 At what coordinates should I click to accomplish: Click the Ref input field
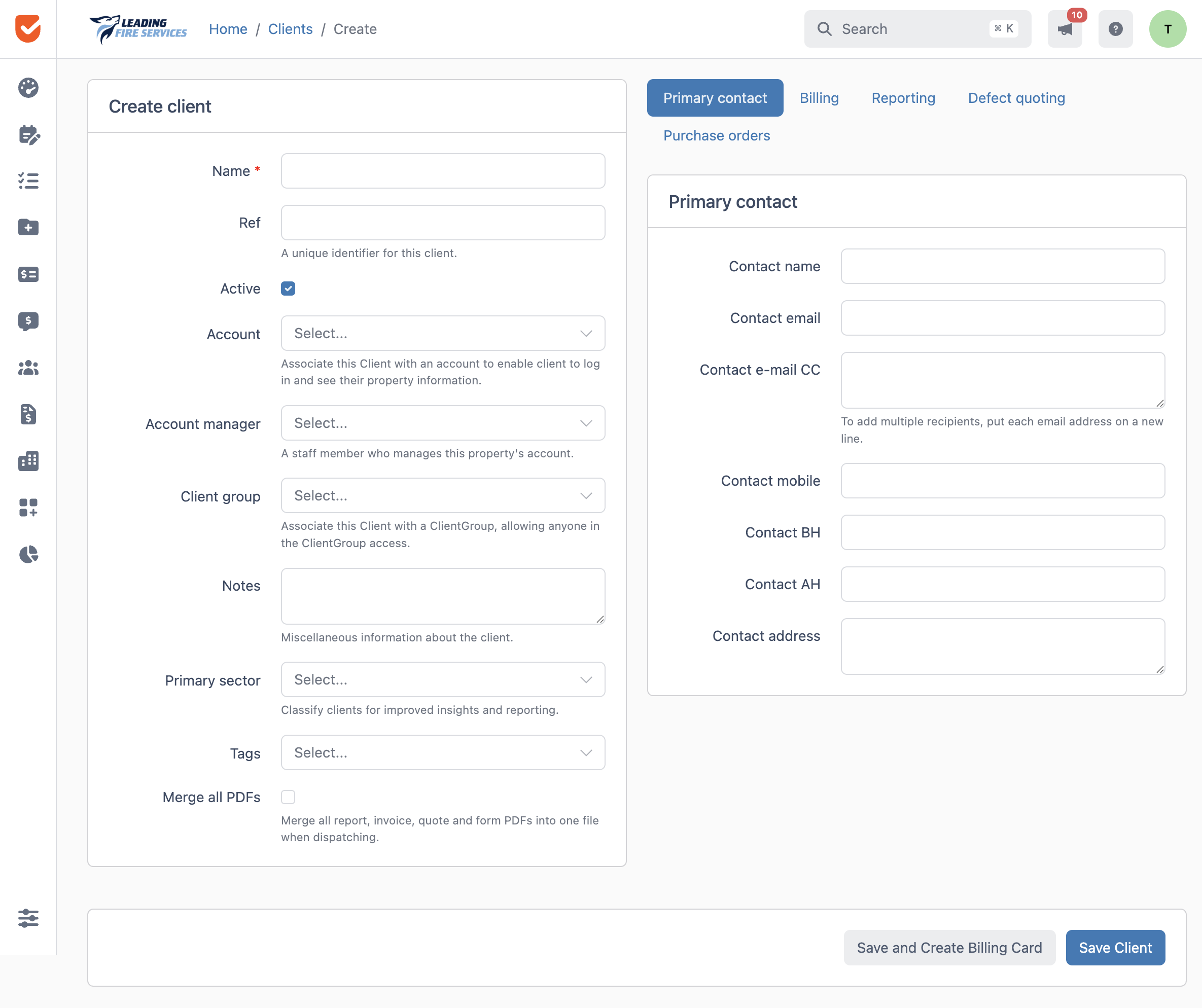pos(443,223)
